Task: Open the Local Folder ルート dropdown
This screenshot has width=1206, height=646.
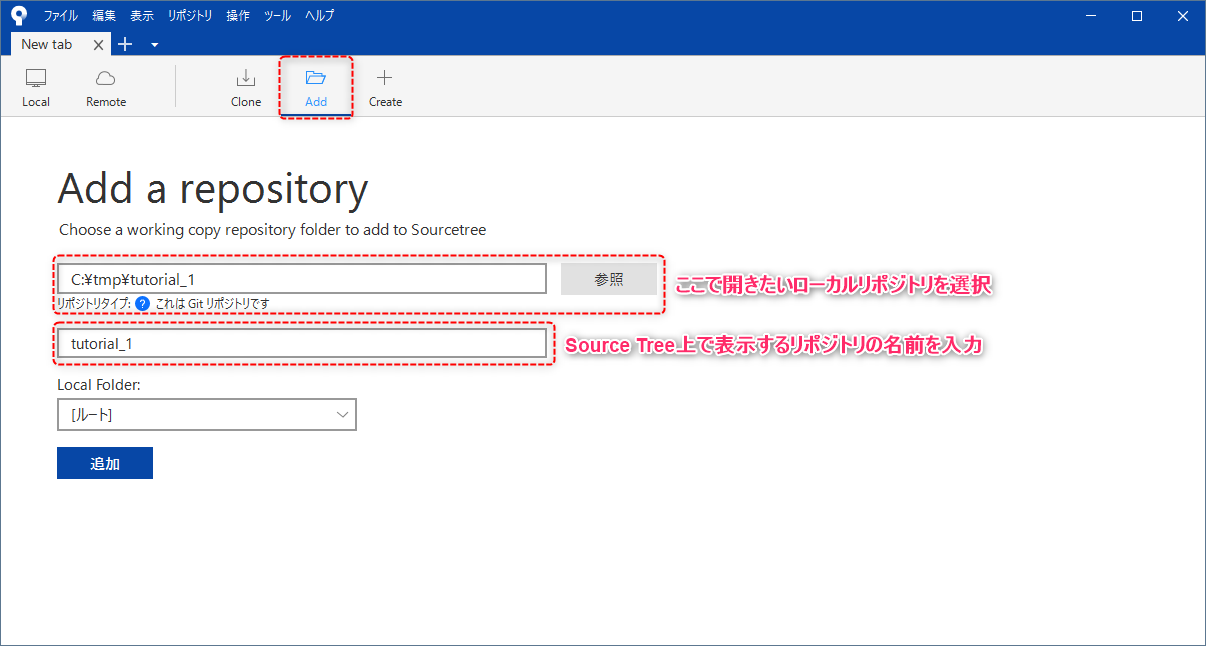Action: [x=207, y=414]
